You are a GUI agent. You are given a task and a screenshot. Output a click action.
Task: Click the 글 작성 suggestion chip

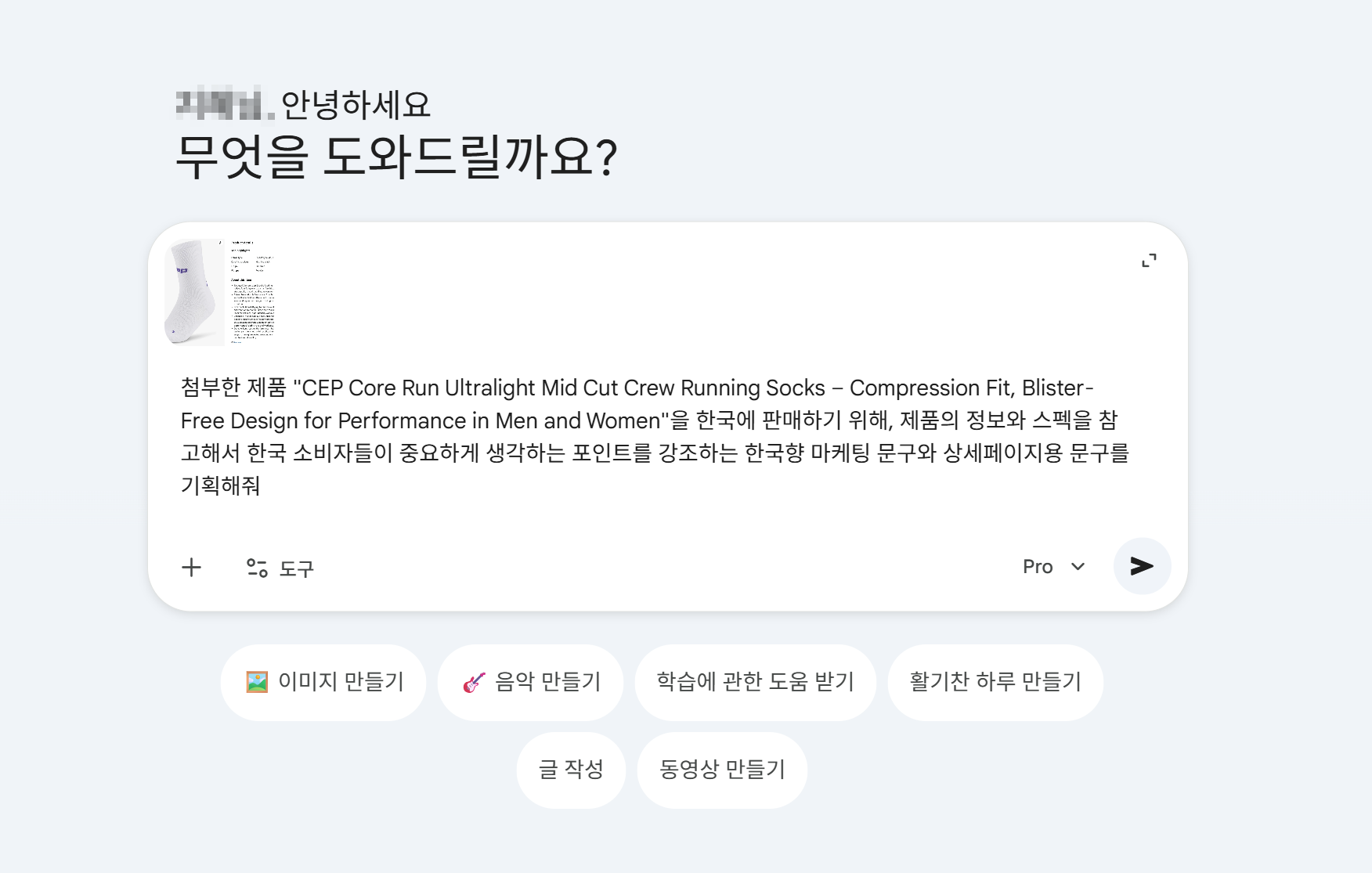pos(570,770)
